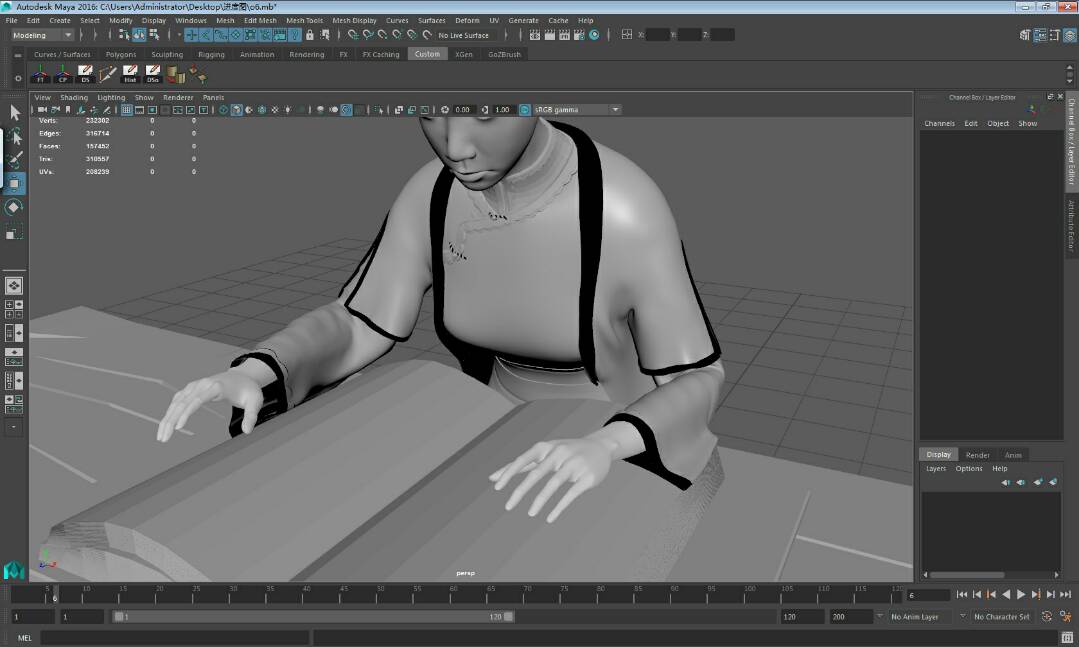This screenshot has height=647, width=1079.
Task: Open the Script Editor icon at bottom right
Action: (x=1067, y=637)
